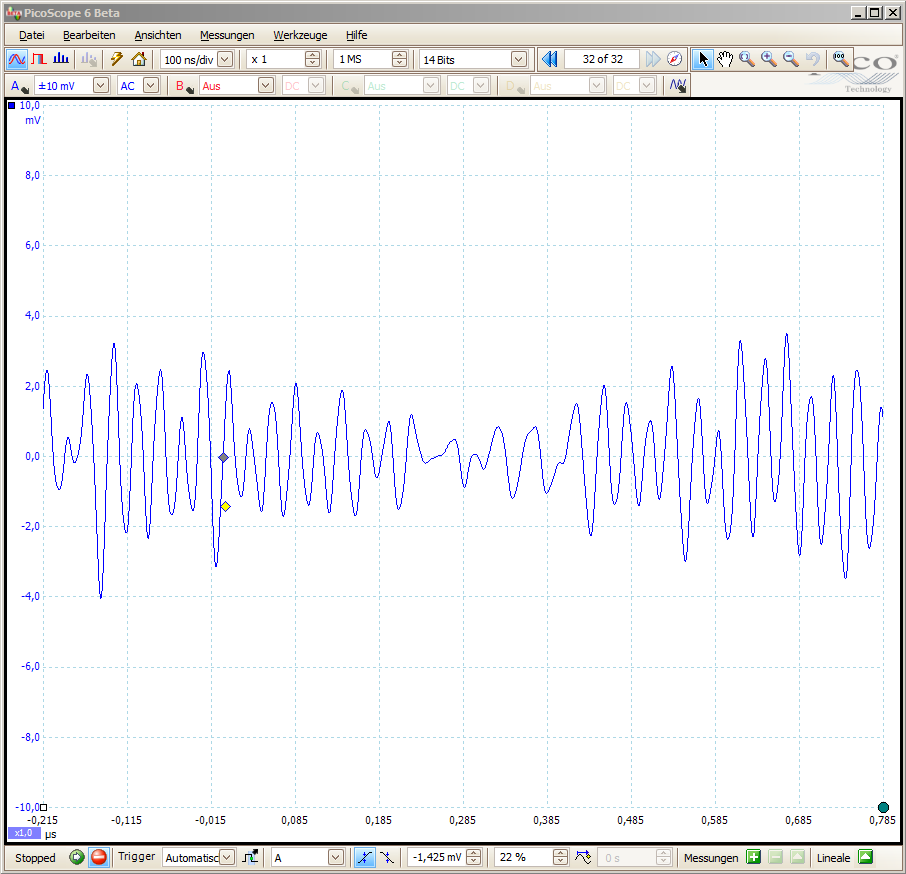Viewport: 906px width, 874px height.
Task: Open the Lineale rulers legend icon
Action: click(x=866, y=857)
